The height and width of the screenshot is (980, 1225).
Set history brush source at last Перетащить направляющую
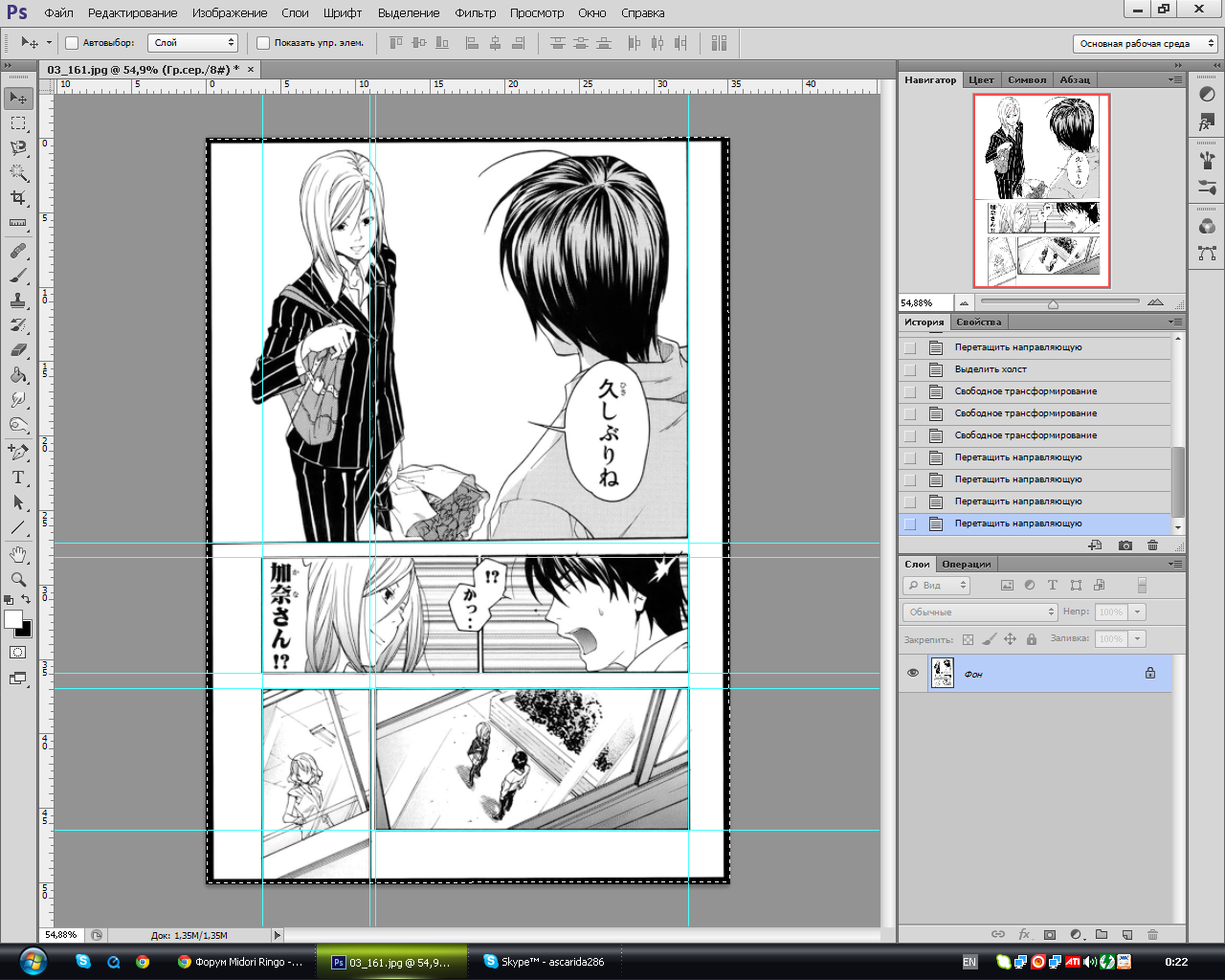(x=910, y=523)
